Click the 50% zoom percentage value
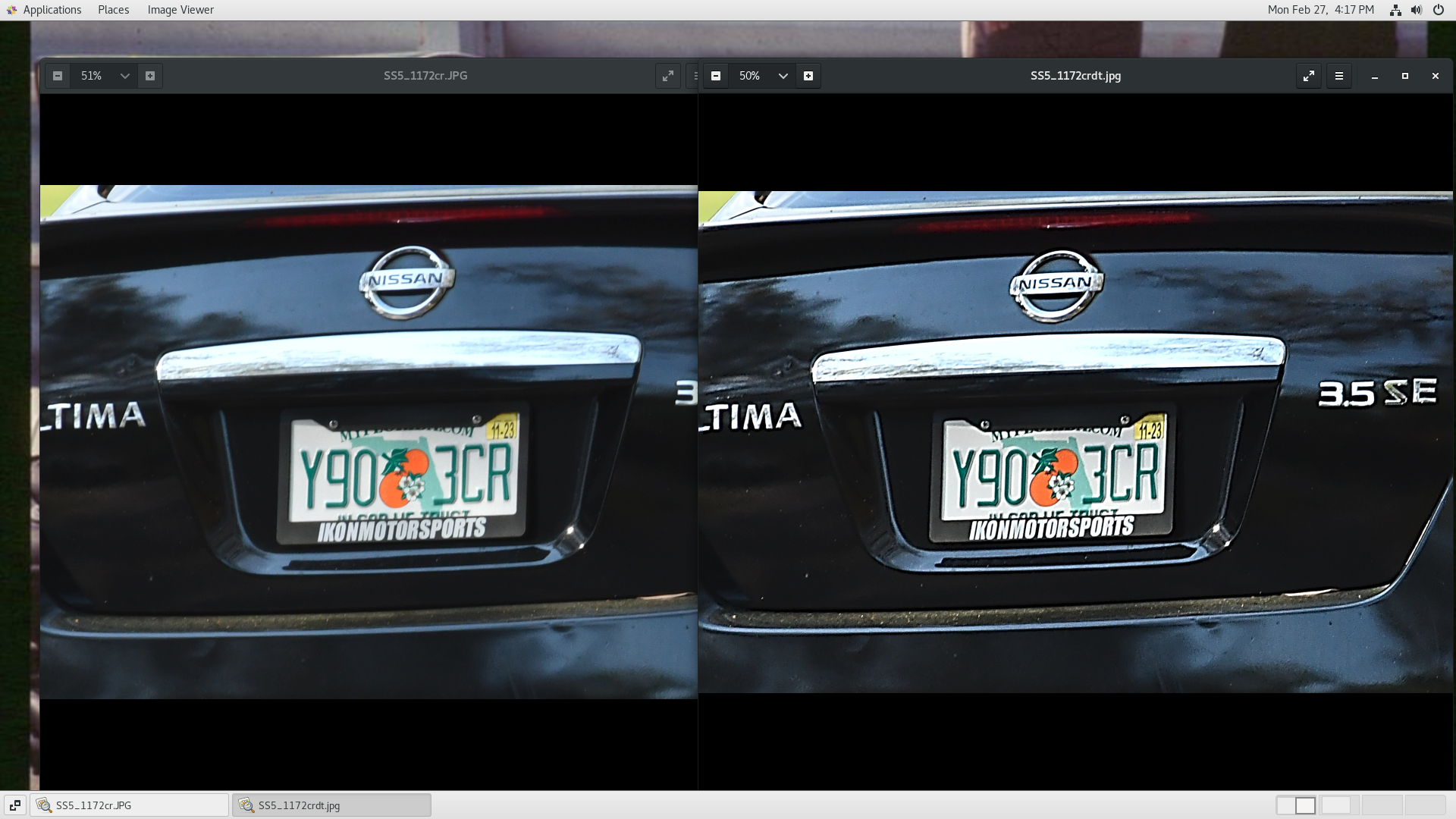This screenshot has width=1456, height=819. point(749,76)
